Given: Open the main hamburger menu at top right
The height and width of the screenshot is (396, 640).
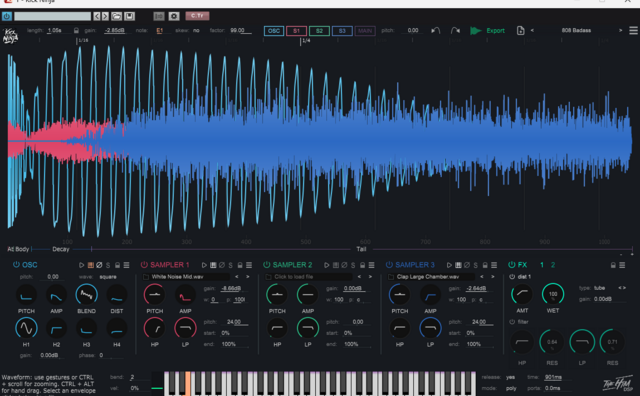Looking at the screenshot, I should pyautogui.click(x=633, y=31).
